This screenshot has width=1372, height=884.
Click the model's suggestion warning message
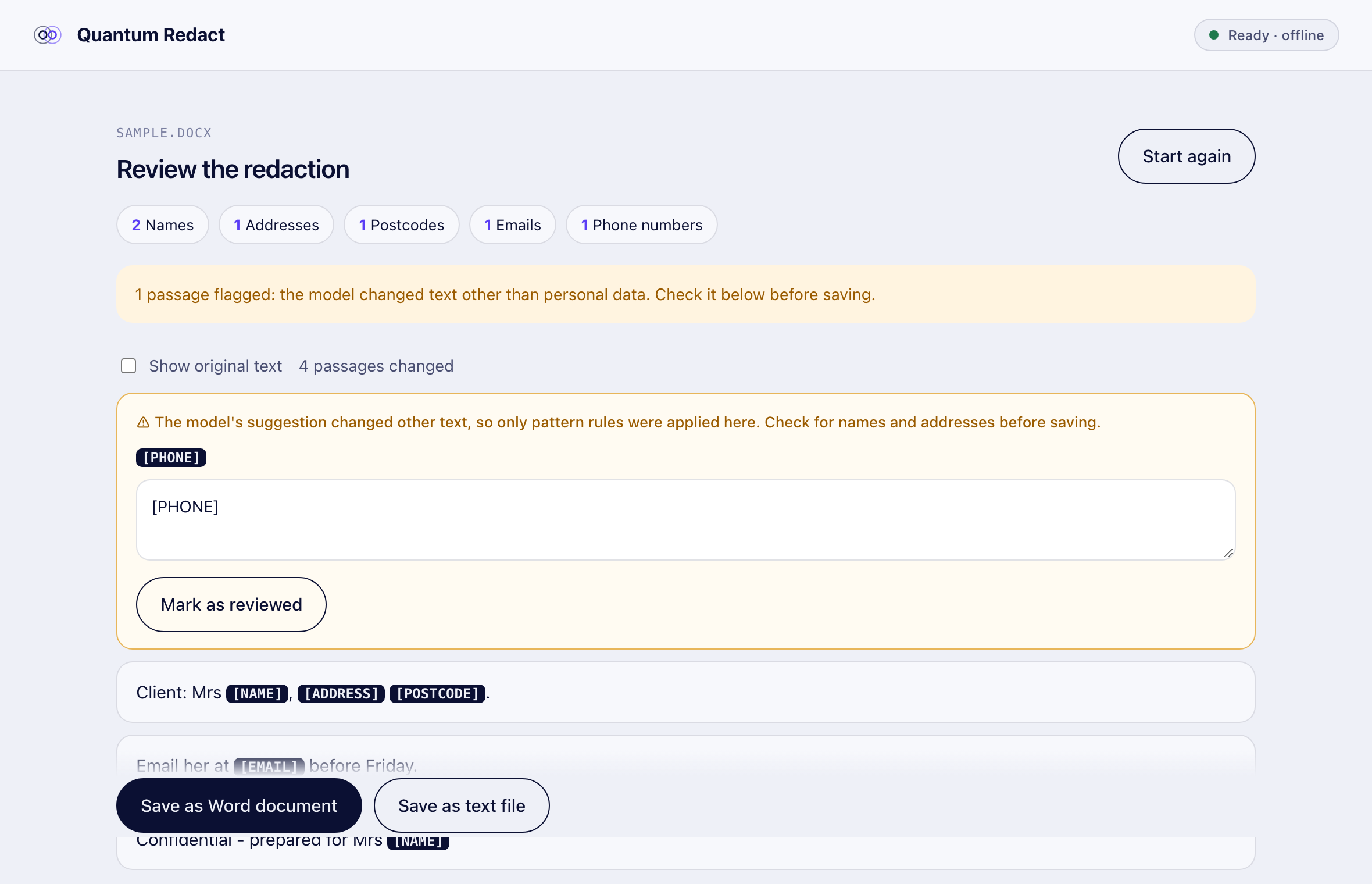(x=628, y=422)
